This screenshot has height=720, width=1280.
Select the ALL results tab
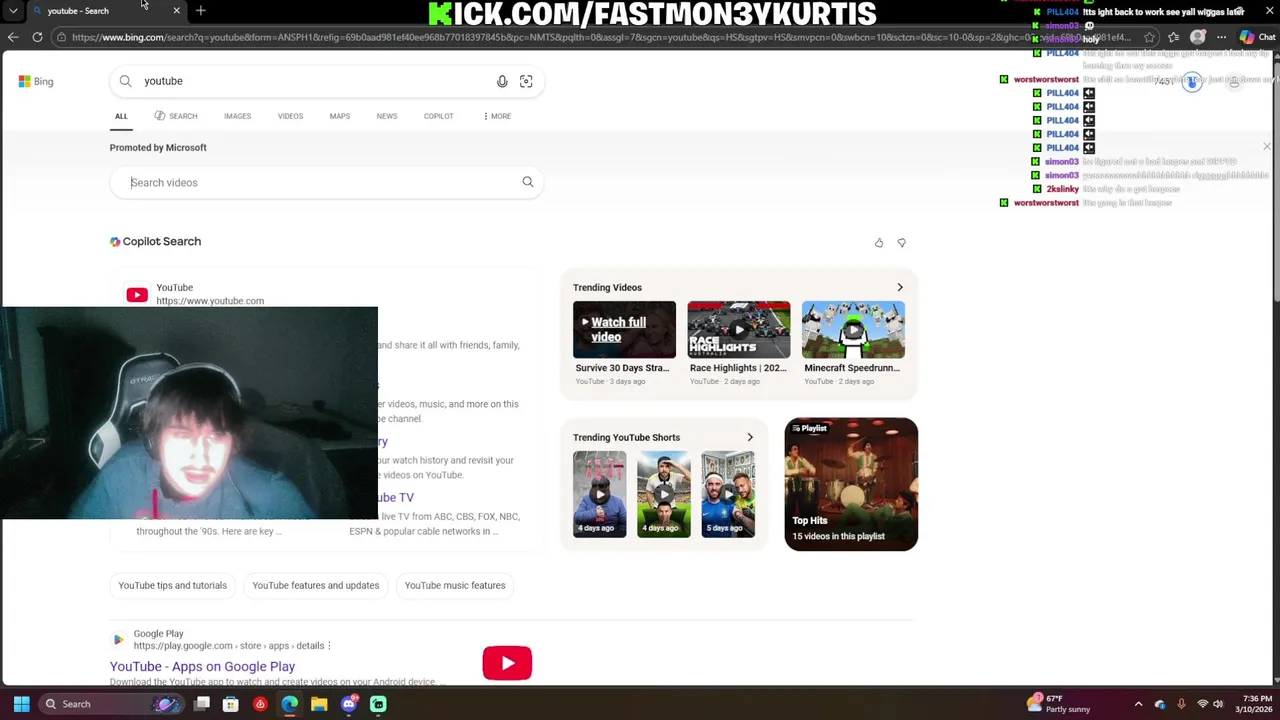click(x=121, y=116)
